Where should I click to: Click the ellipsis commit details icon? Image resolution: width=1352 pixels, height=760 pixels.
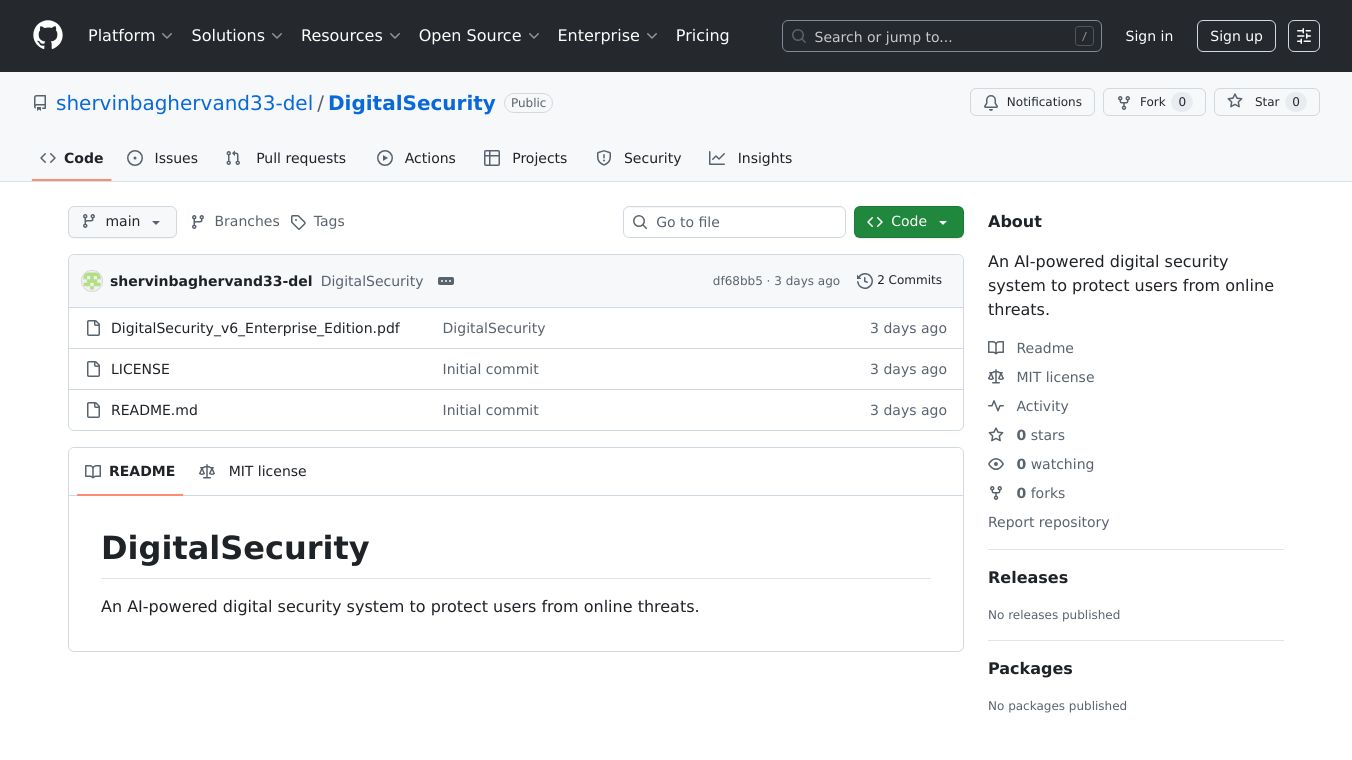pyautogui.click(x=446, y=281)
